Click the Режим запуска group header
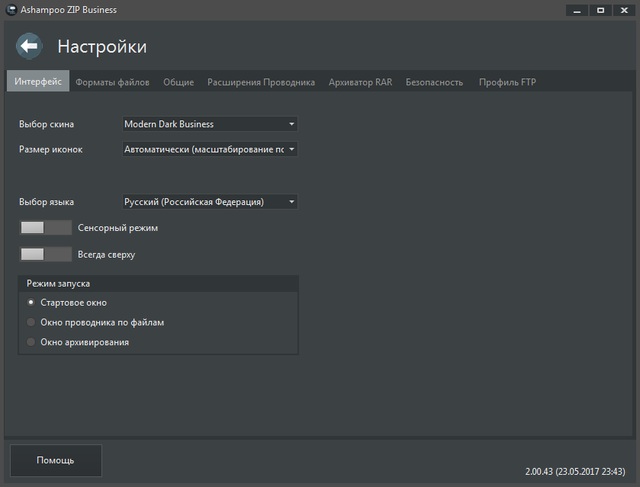The image size is (640, 487). click(158, 283)
